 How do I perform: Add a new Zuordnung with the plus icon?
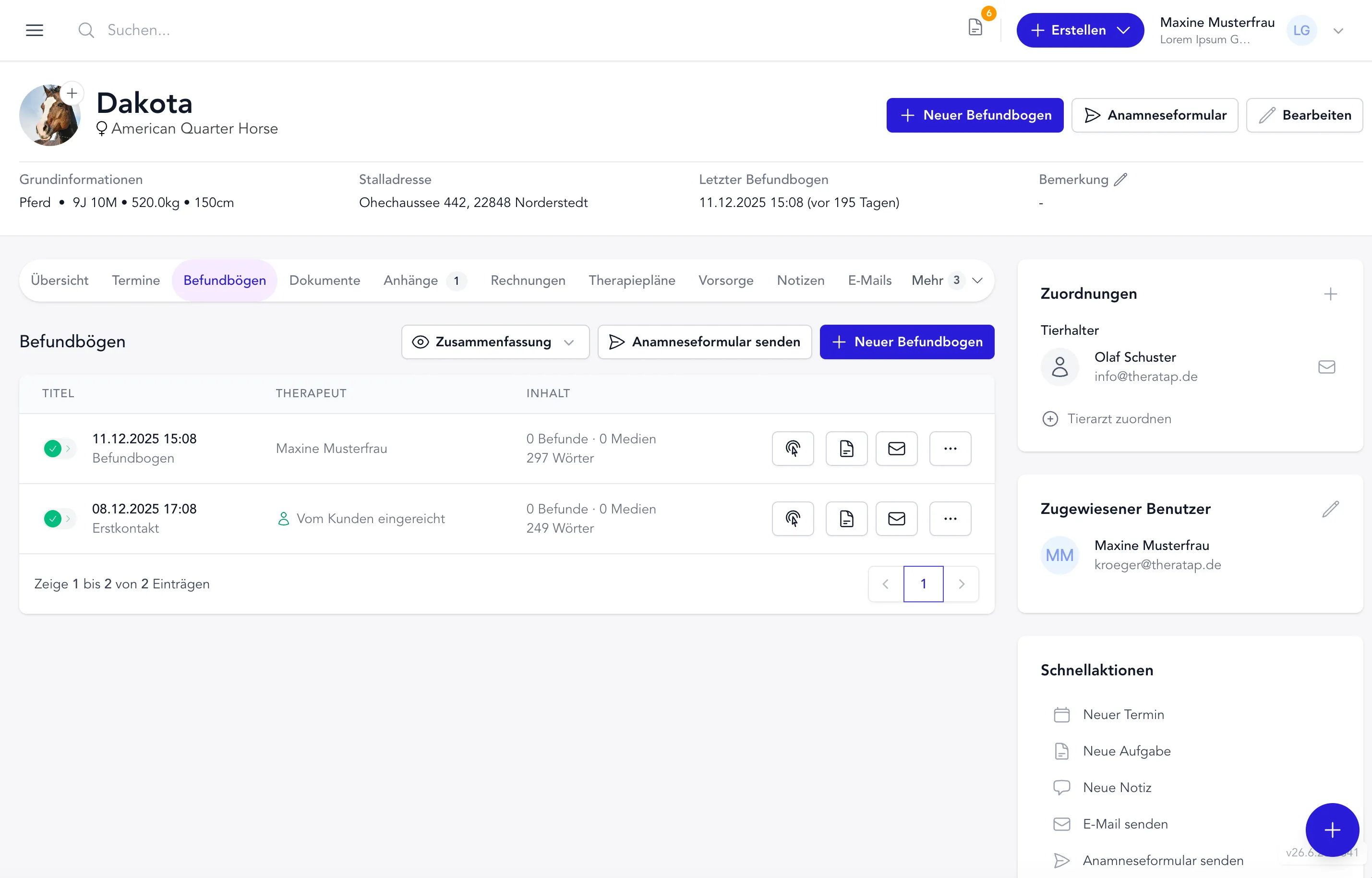1330,294
